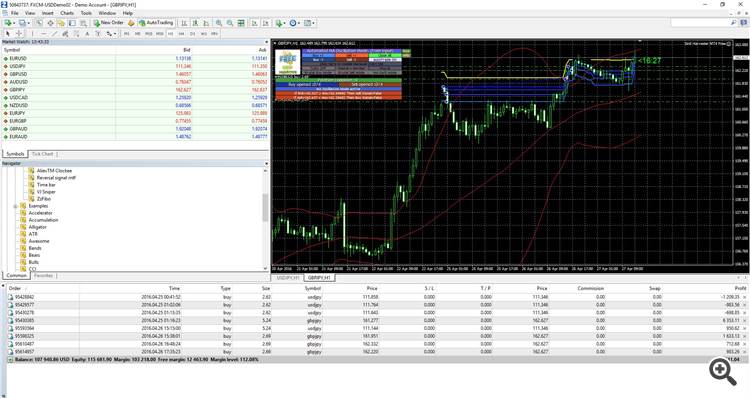This screenshot has width=750, height=398.
Task: Select the Trendline drawing tool
Action: pos(54,33)
